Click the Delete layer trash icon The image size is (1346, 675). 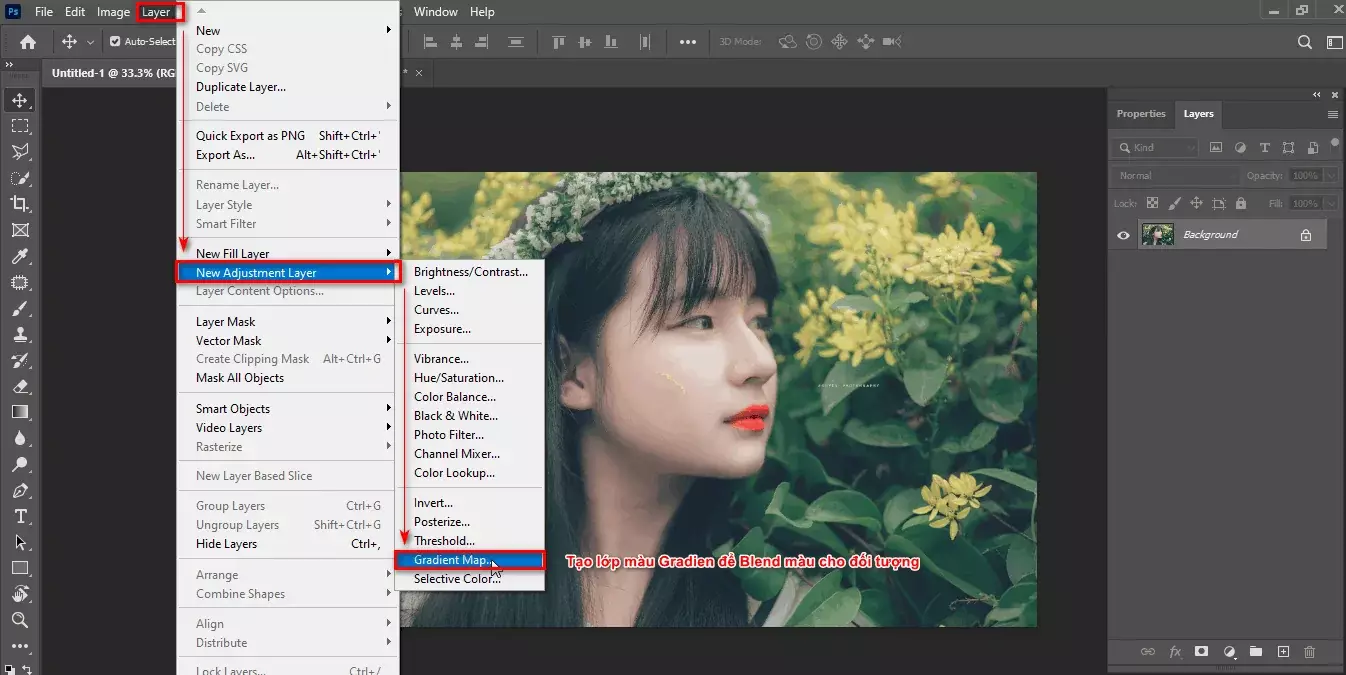click(1310, 651)
